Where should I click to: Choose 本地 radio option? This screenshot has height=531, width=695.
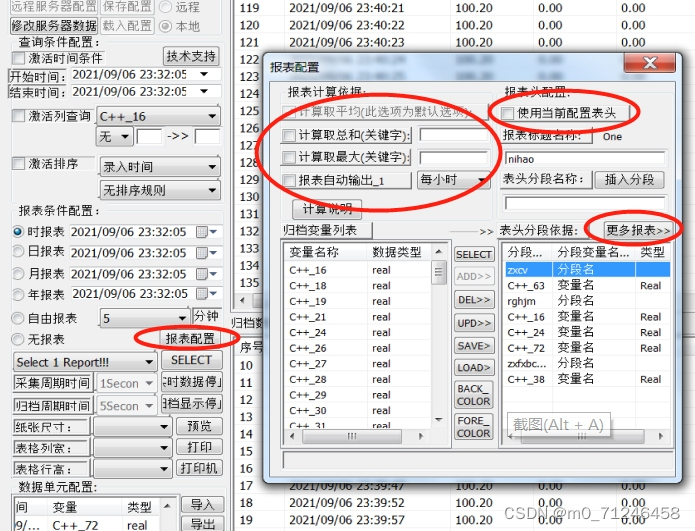pos(165,26)
